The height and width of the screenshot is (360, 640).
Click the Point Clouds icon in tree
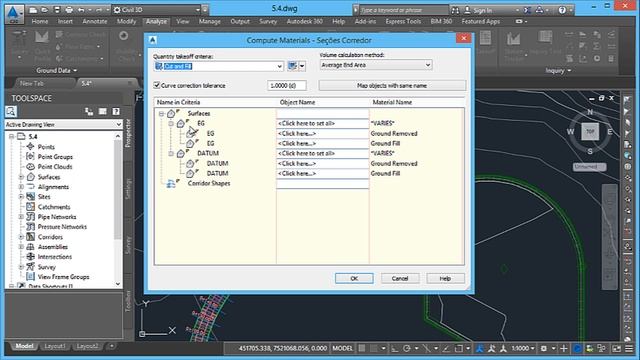[30, 167]
